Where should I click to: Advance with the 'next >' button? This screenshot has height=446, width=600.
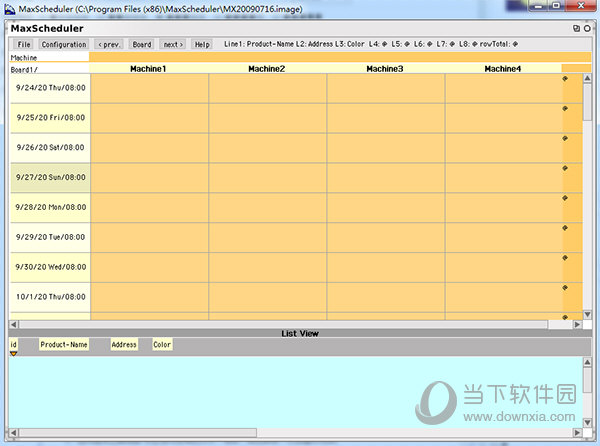click(173, 44)
